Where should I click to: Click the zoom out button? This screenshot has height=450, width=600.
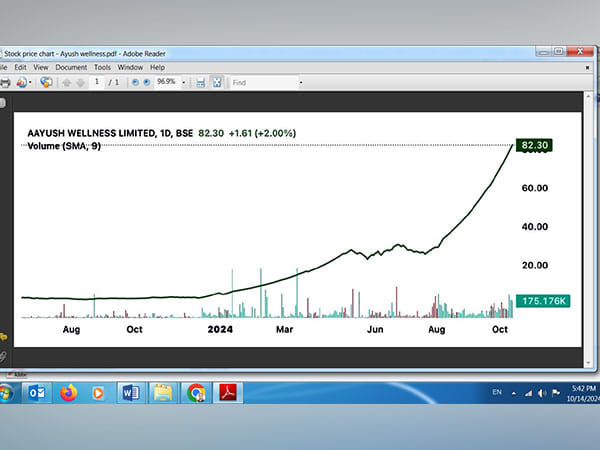coord(135,82)
